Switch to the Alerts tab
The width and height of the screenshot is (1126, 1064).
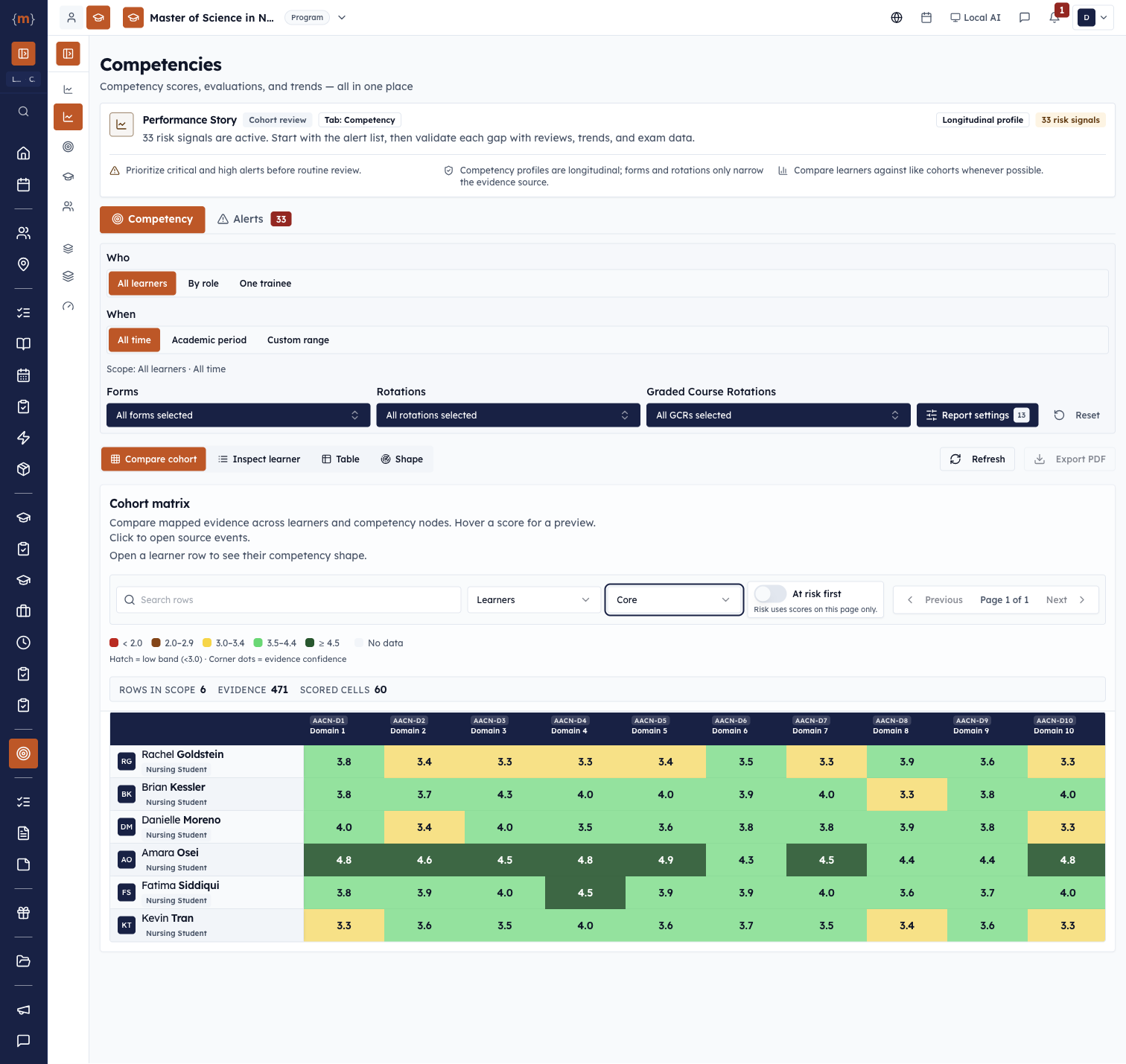254,220
